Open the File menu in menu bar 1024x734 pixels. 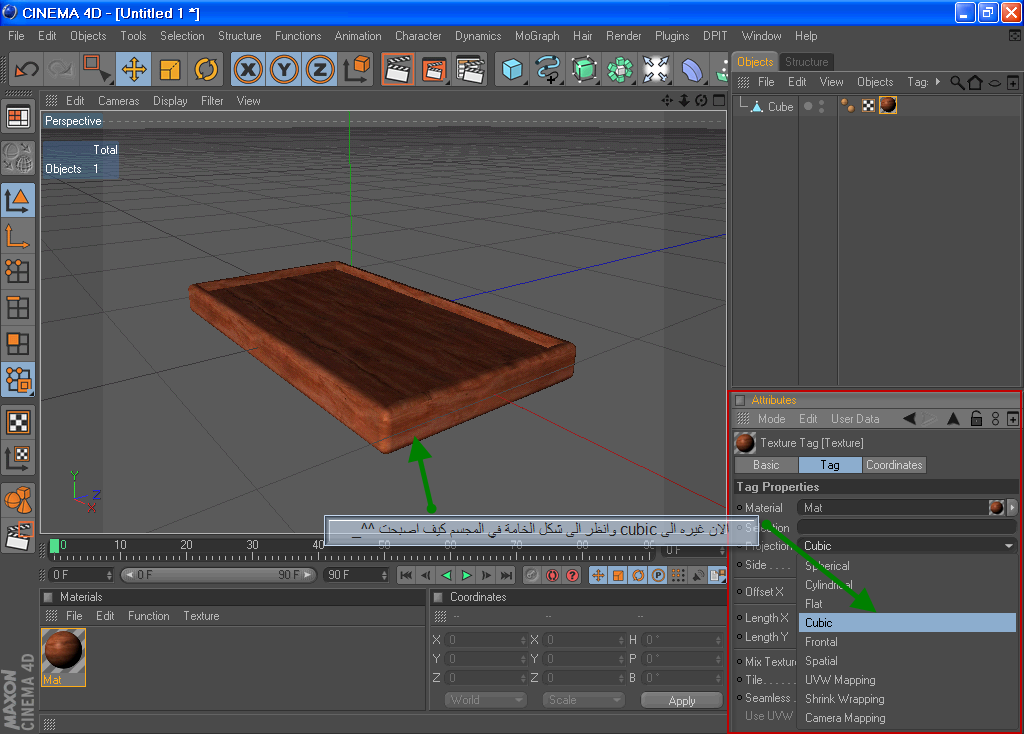(x=16, y=36)
